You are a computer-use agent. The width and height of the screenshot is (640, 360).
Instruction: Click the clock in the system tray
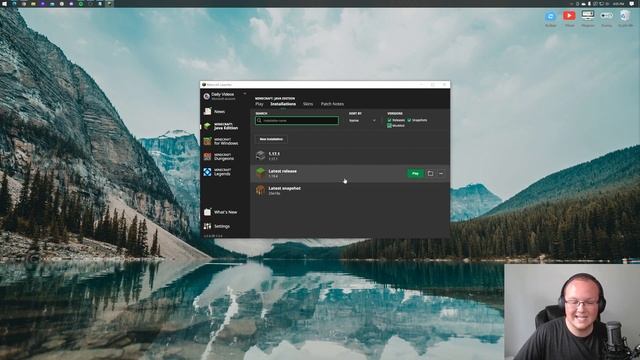[x=618, y=4]
